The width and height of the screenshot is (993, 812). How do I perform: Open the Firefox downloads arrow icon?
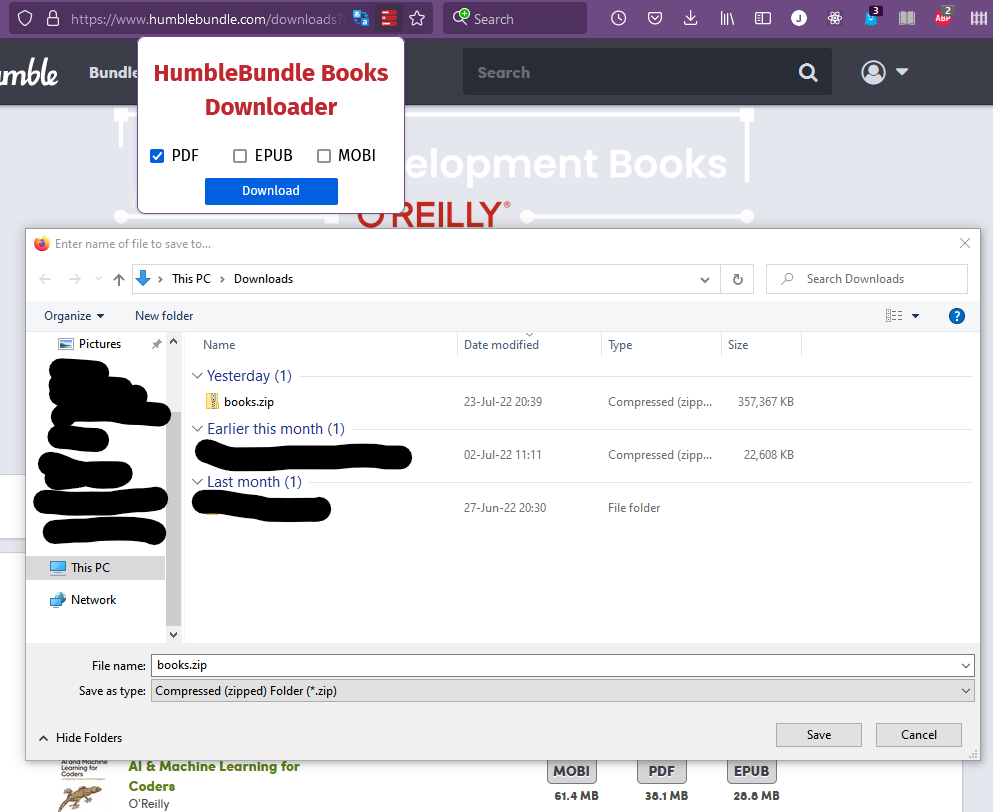click(691, 18)
